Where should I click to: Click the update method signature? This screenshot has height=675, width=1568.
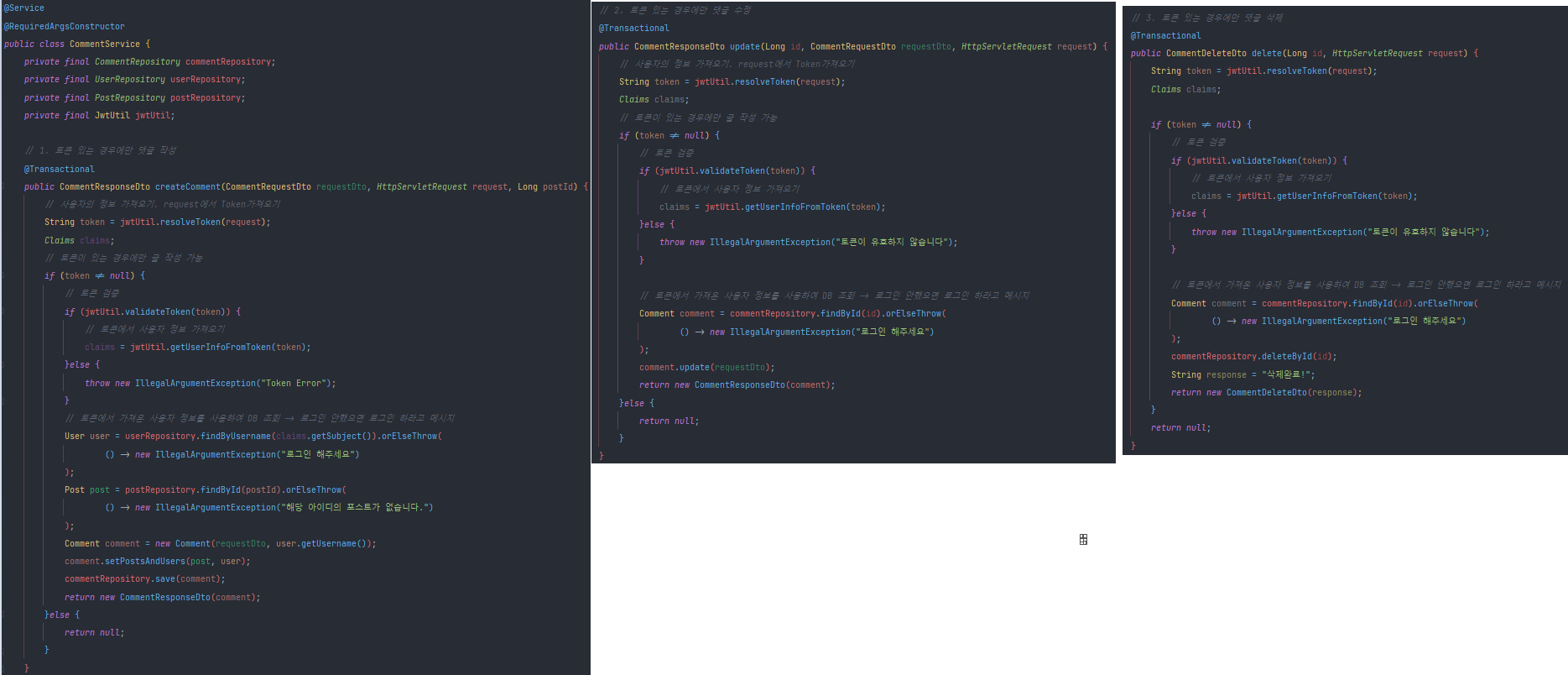coord(853,46)
